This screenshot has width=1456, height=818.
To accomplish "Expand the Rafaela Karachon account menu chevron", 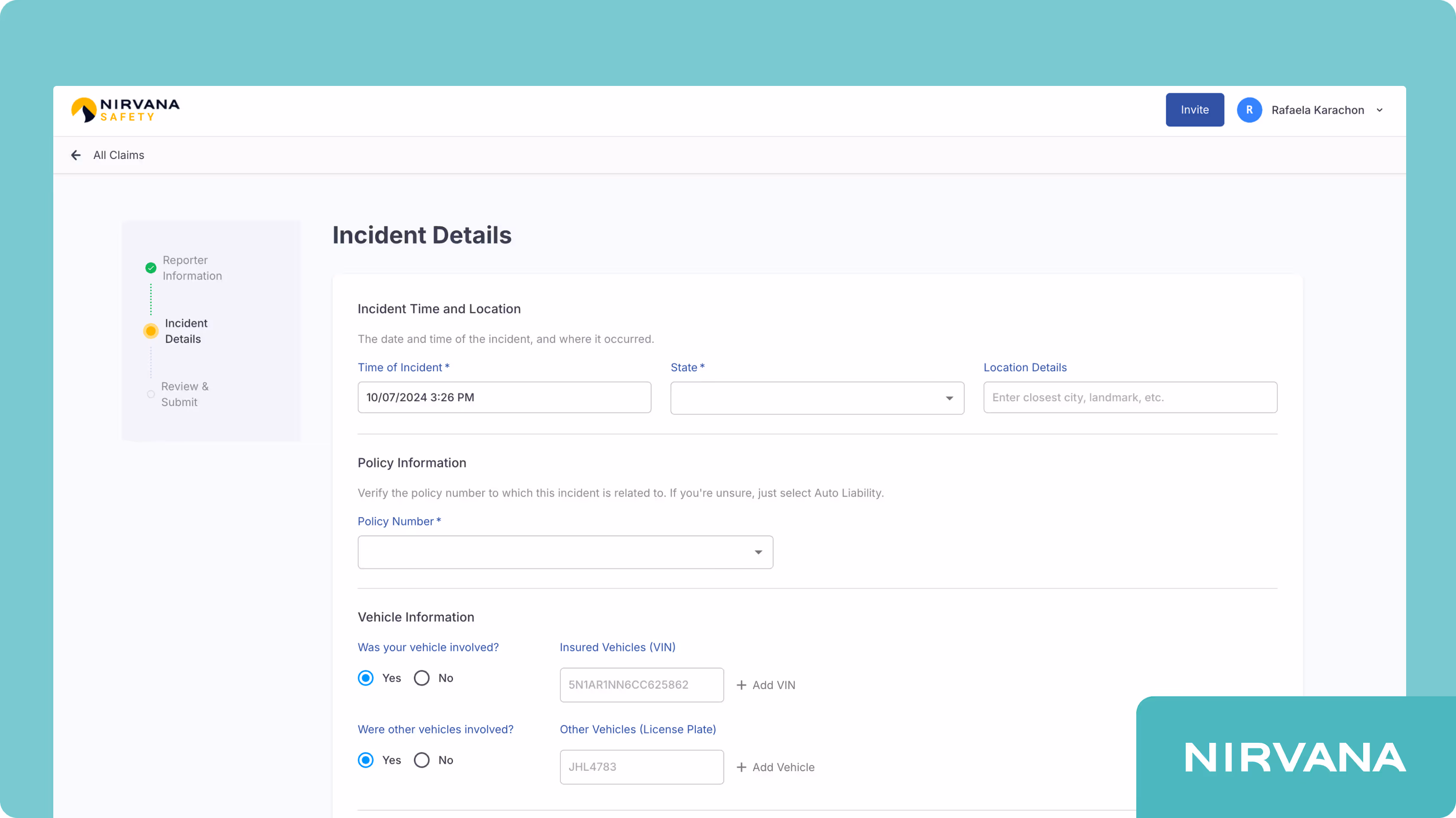I will pos(1380,110).
